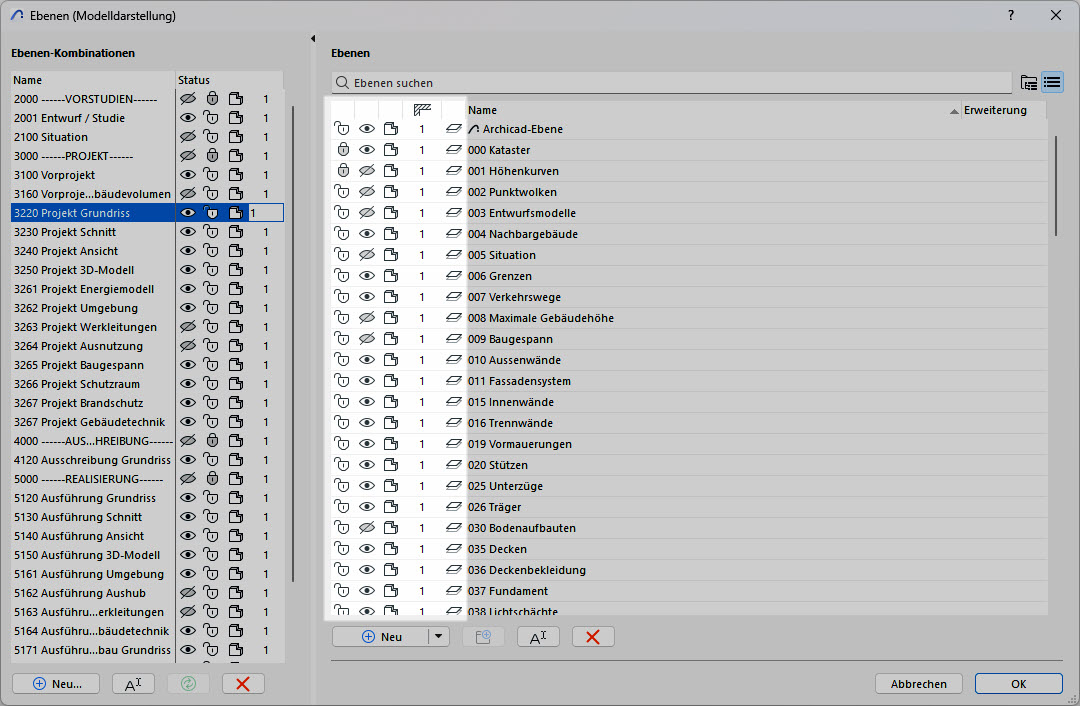This screenshot has height=706, width=1080.
Task: Create new layer combination with Neu... button
Action: point(56,684)
